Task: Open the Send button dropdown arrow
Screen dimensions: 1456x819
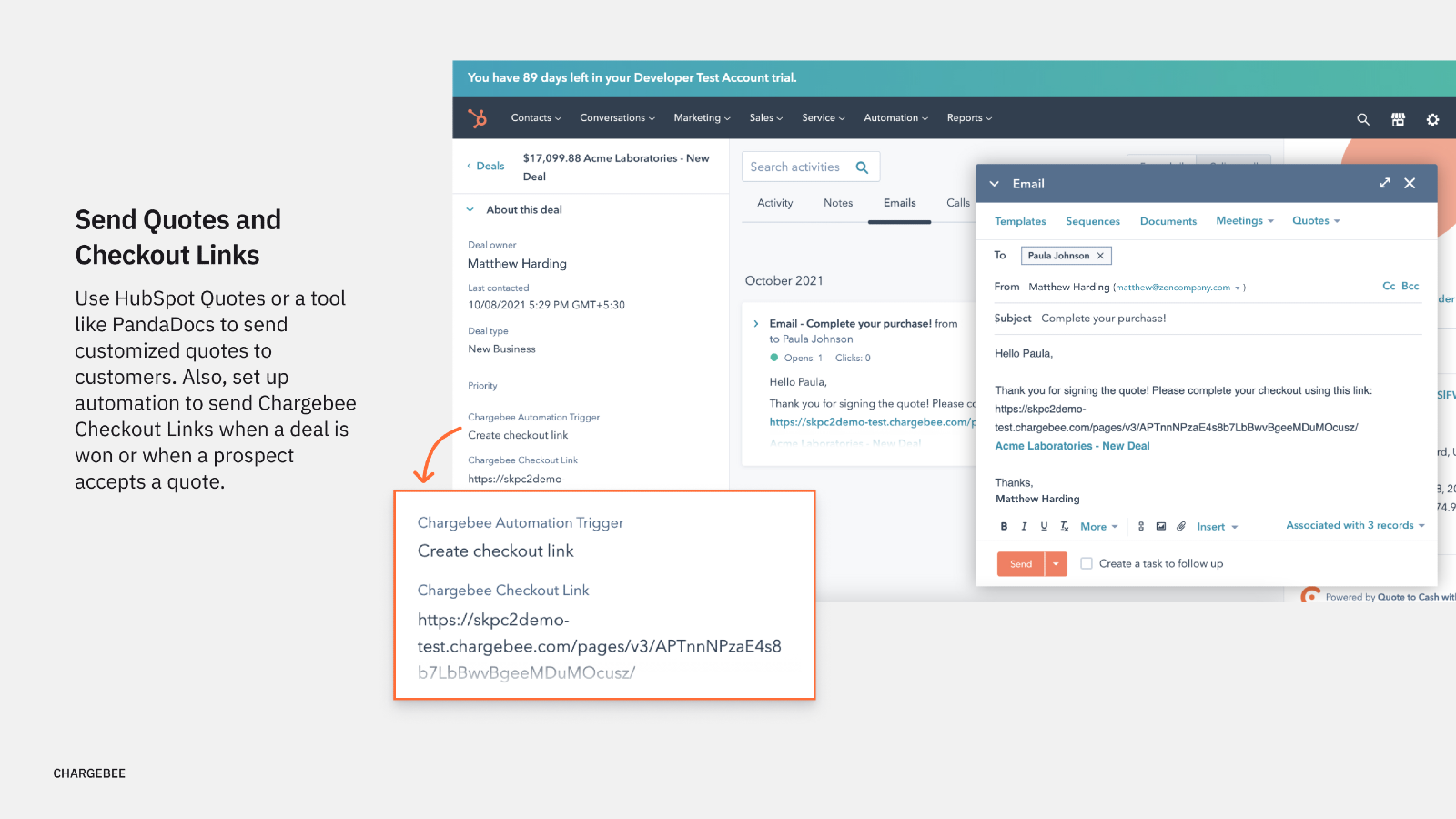Action: click(1056, 564)
